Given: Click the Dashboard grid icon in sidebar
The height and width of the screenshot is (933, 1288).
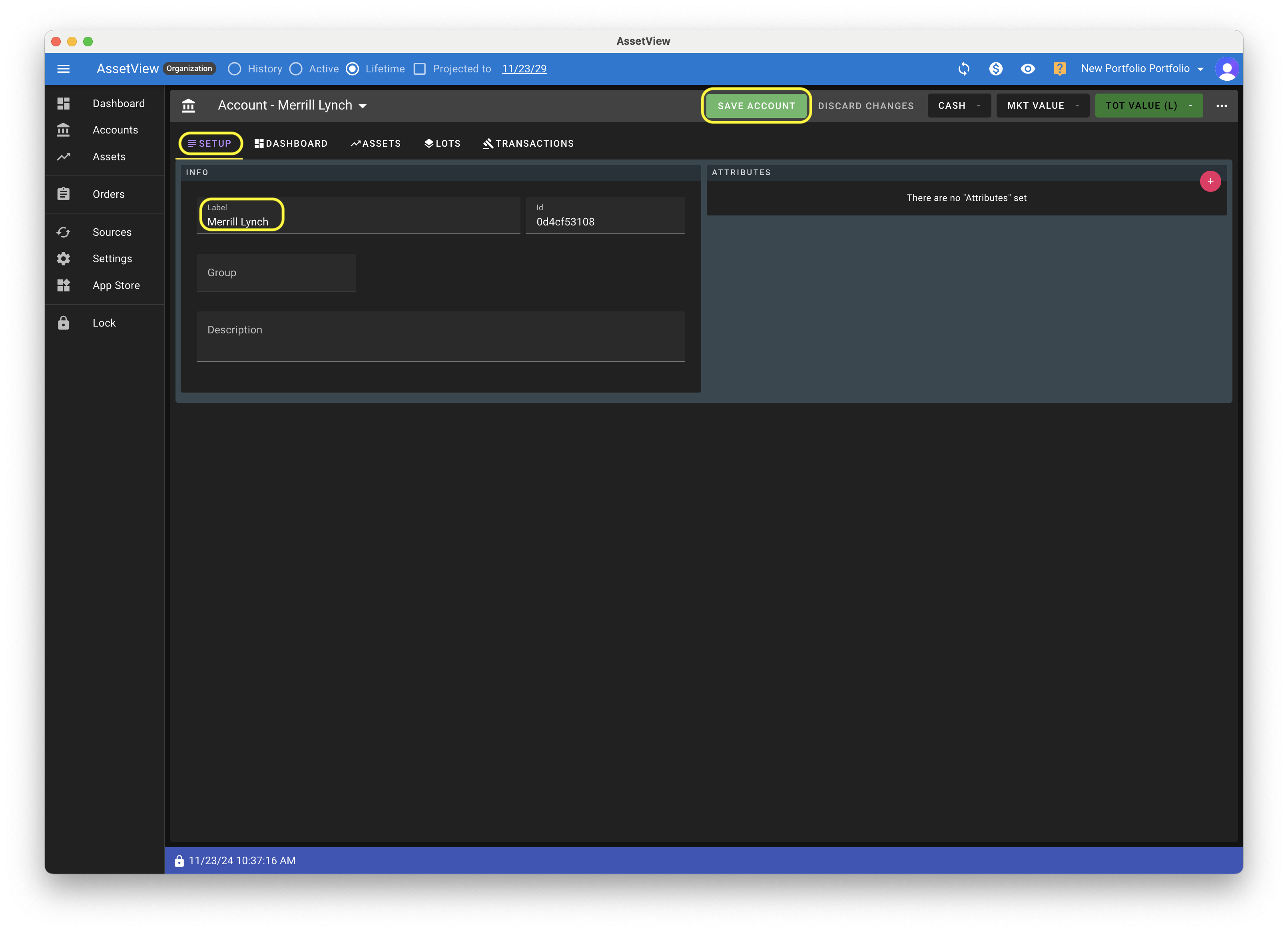Looking at the screenshot, I should click(64, 104).
